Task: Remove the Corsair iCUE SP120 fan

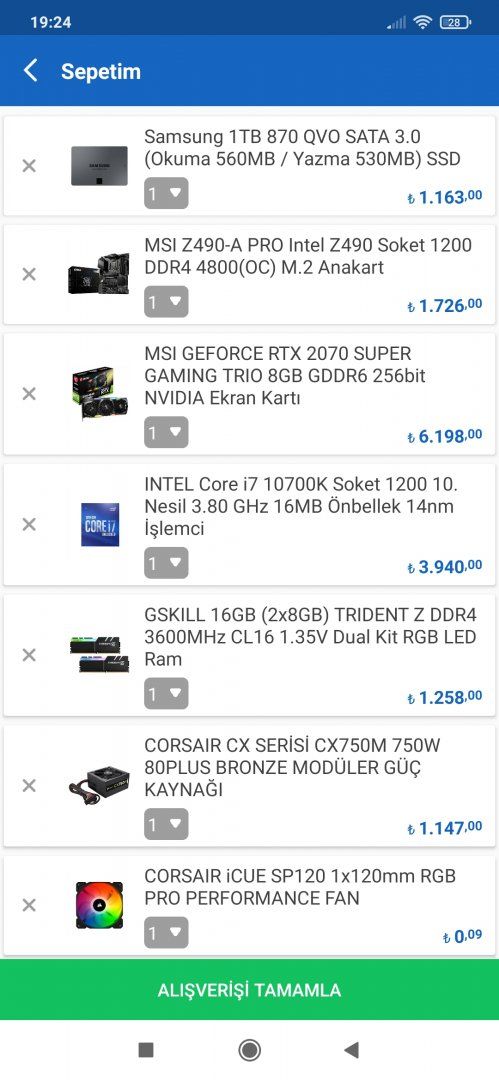Action: tap(29, 905)
